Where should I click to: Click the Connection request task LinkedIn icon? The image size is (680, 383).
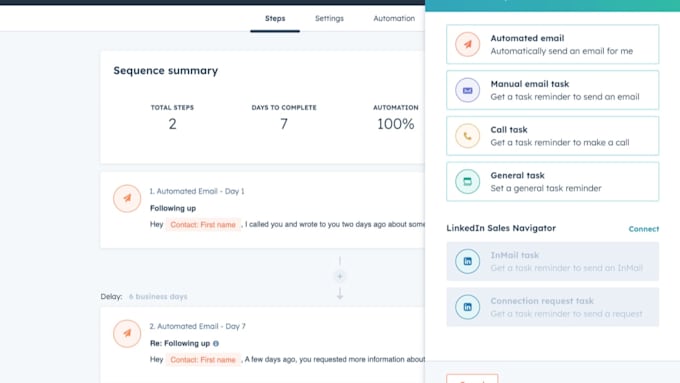(x=468, y=307)
